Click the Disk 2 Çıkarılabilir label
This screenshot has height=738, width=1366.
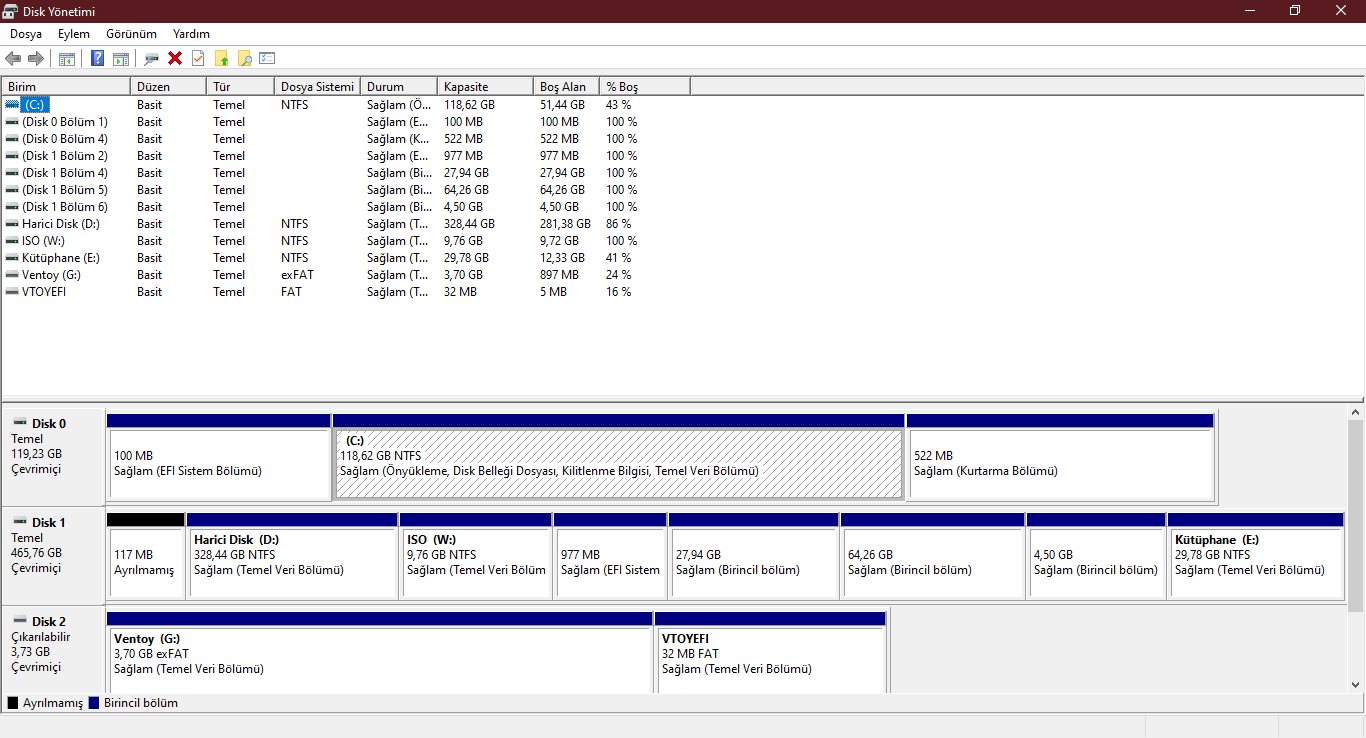tap(41, 637)
